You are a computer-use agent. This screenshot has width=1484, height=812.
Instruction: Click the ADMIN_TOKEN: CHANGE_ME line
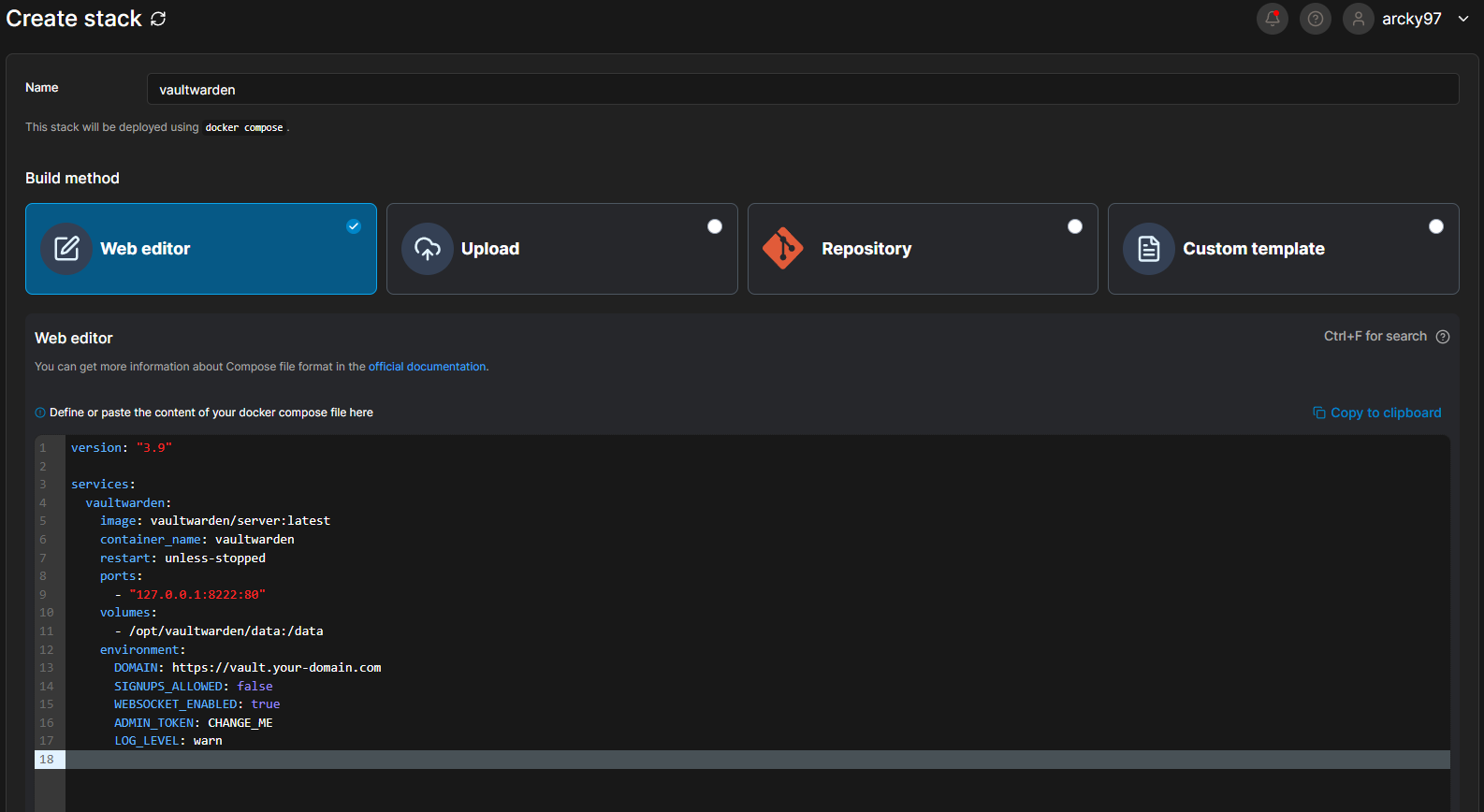194,723
